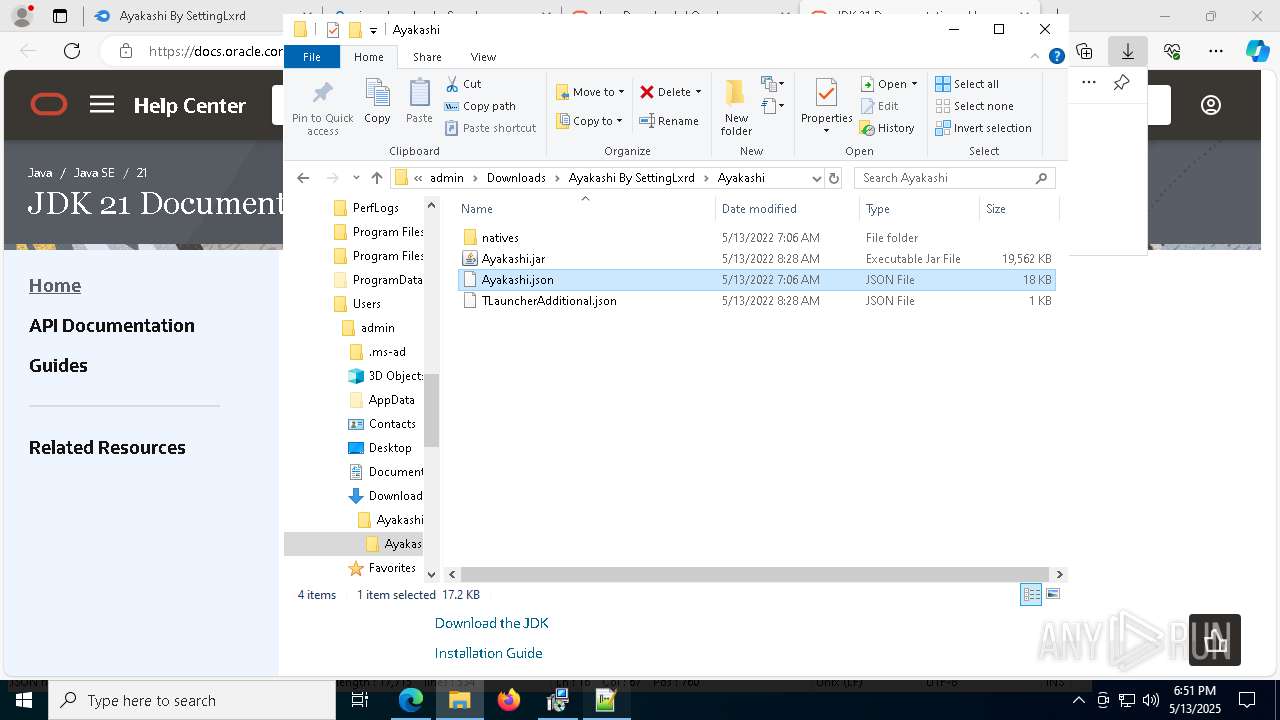Open the File ribbon tab
The width and height of the screenshot is (1280, 720).
point(312,57)
